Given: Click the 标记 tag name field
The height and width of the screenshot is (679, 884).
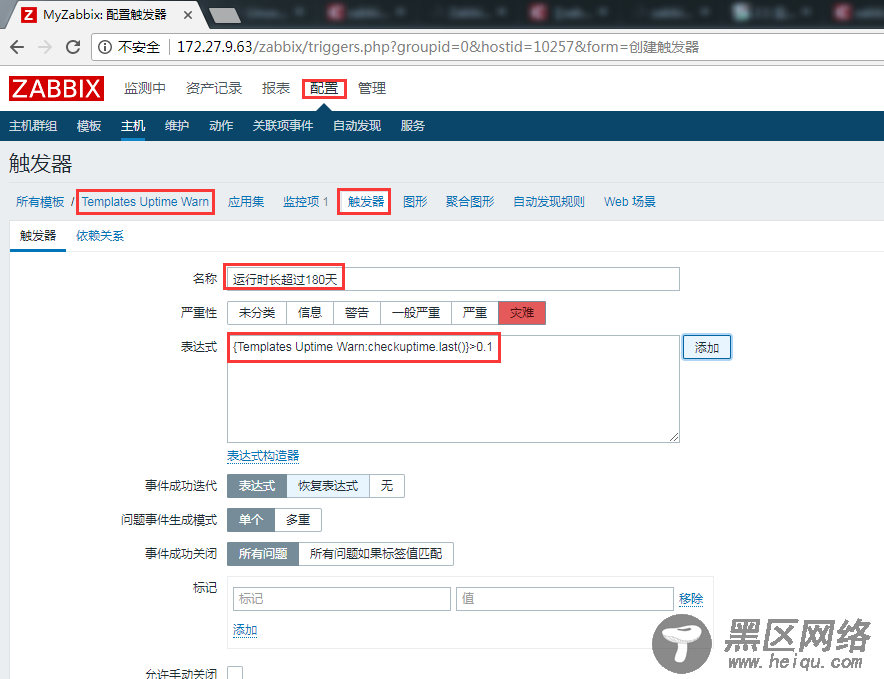Looking at the screenshot, I should pyautogui.click(x=342, y=599).
